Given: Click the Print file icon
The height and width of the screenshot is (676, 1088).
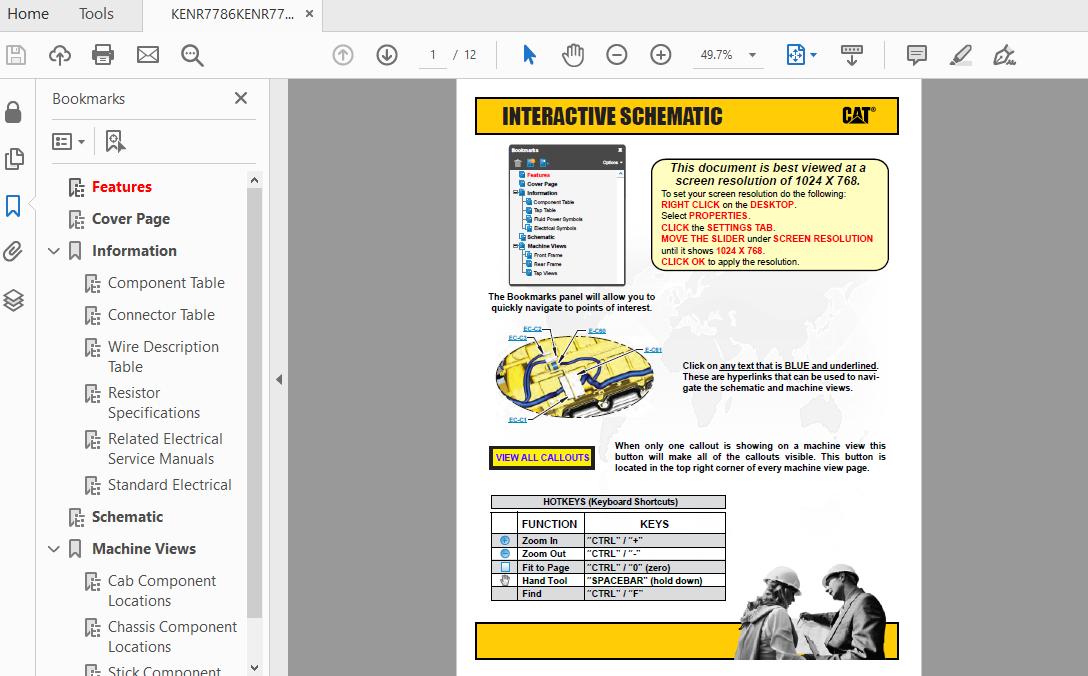Looking at the screenshot, I should 103,55.
